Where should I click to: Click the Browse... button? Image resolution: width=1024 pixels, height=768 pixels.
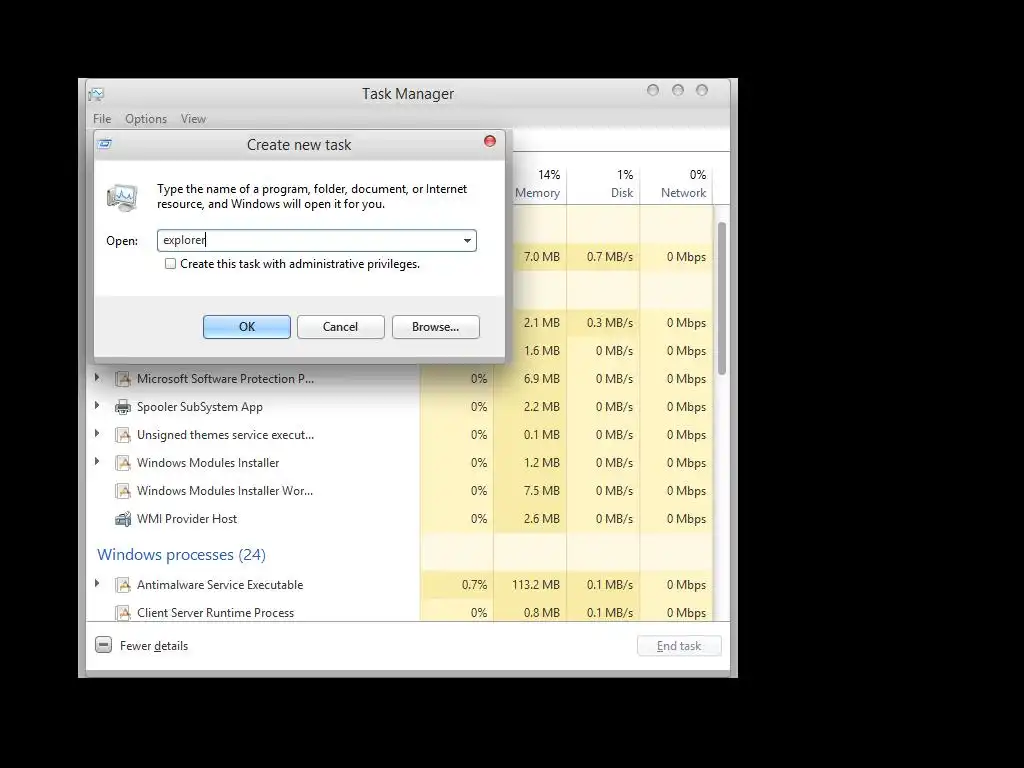pyautogui.click(x=436, y=327)
